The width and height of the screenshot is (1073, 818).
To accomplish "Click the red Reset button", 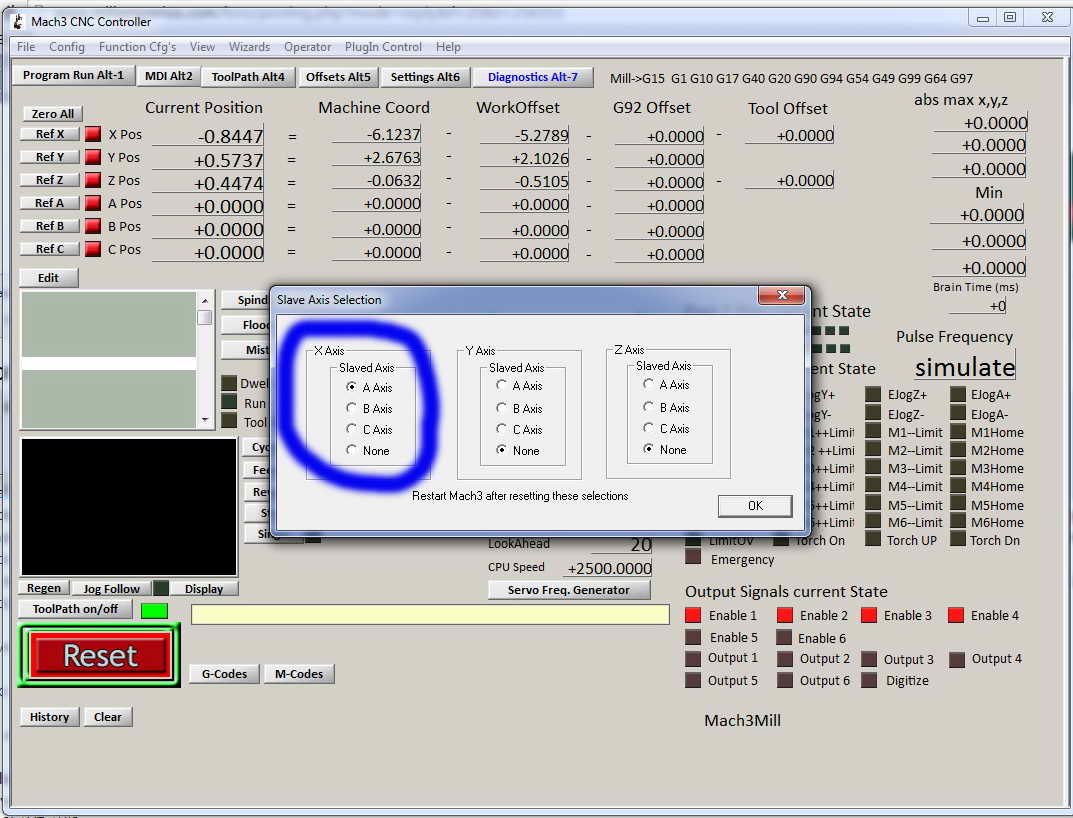I will (x=100, y=655).
